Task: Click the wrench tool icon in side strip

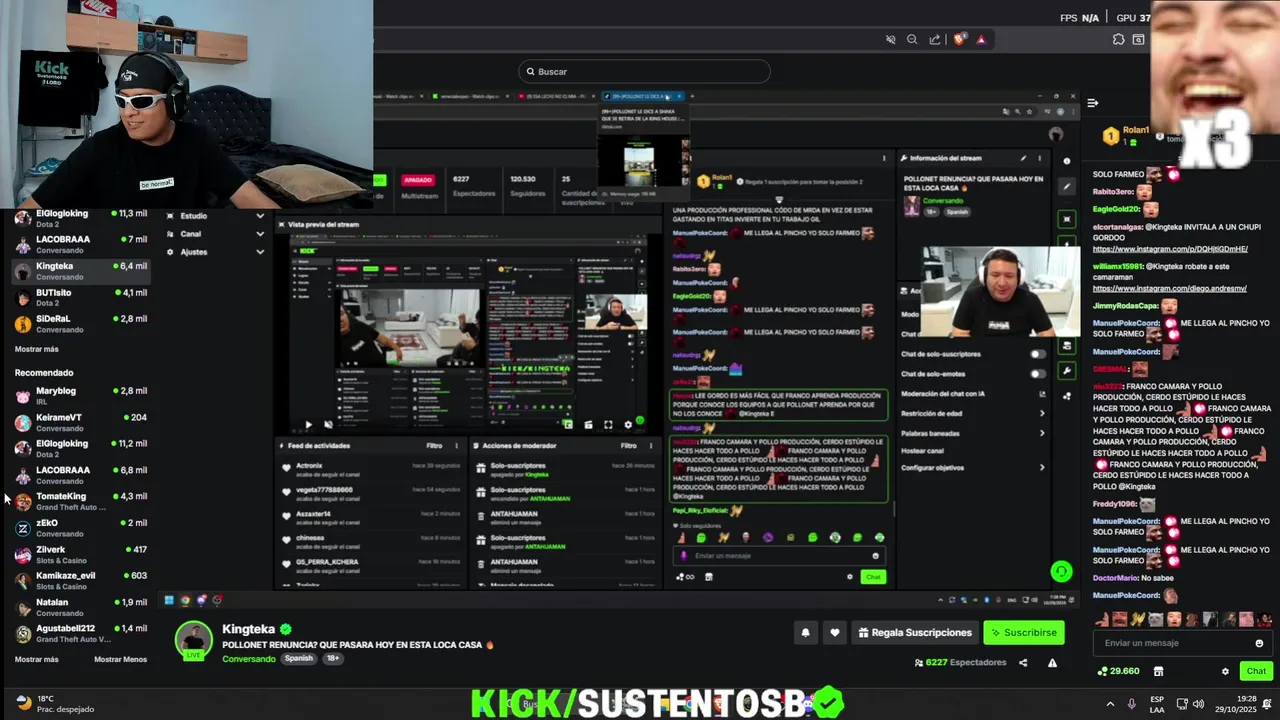Action: coord(1067,371)
